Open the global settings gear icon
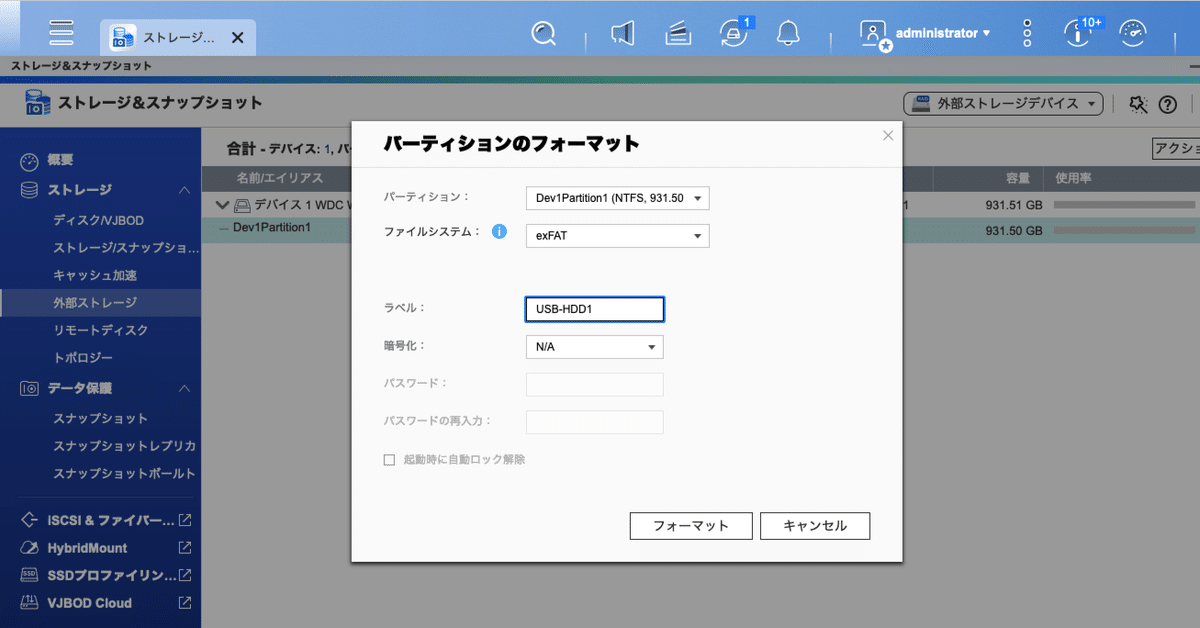Screen dimensions: 1200x628 (1138, 104)
